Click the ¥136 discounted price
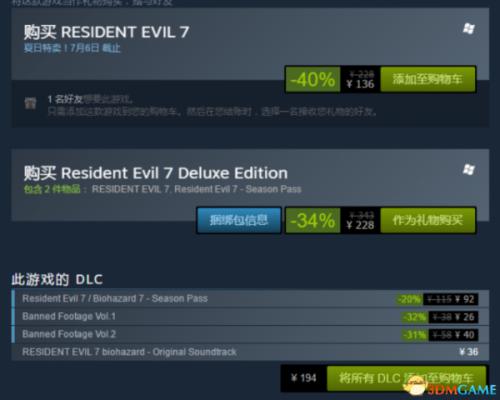 click(x=360, y=84)
